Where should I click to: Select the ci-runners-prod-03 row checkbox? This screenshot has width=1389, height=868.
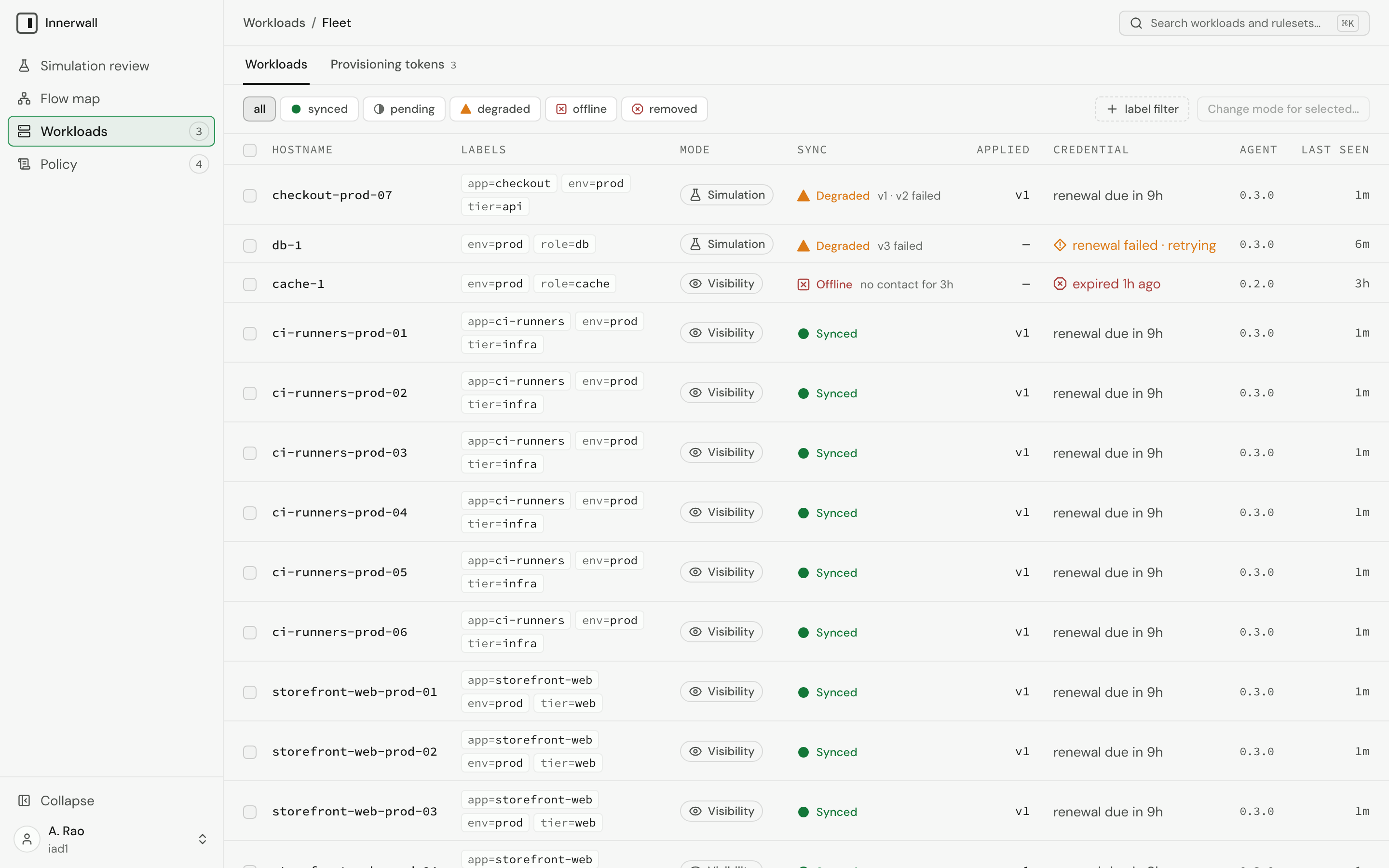pyautogui.click(x=250, y=453)
